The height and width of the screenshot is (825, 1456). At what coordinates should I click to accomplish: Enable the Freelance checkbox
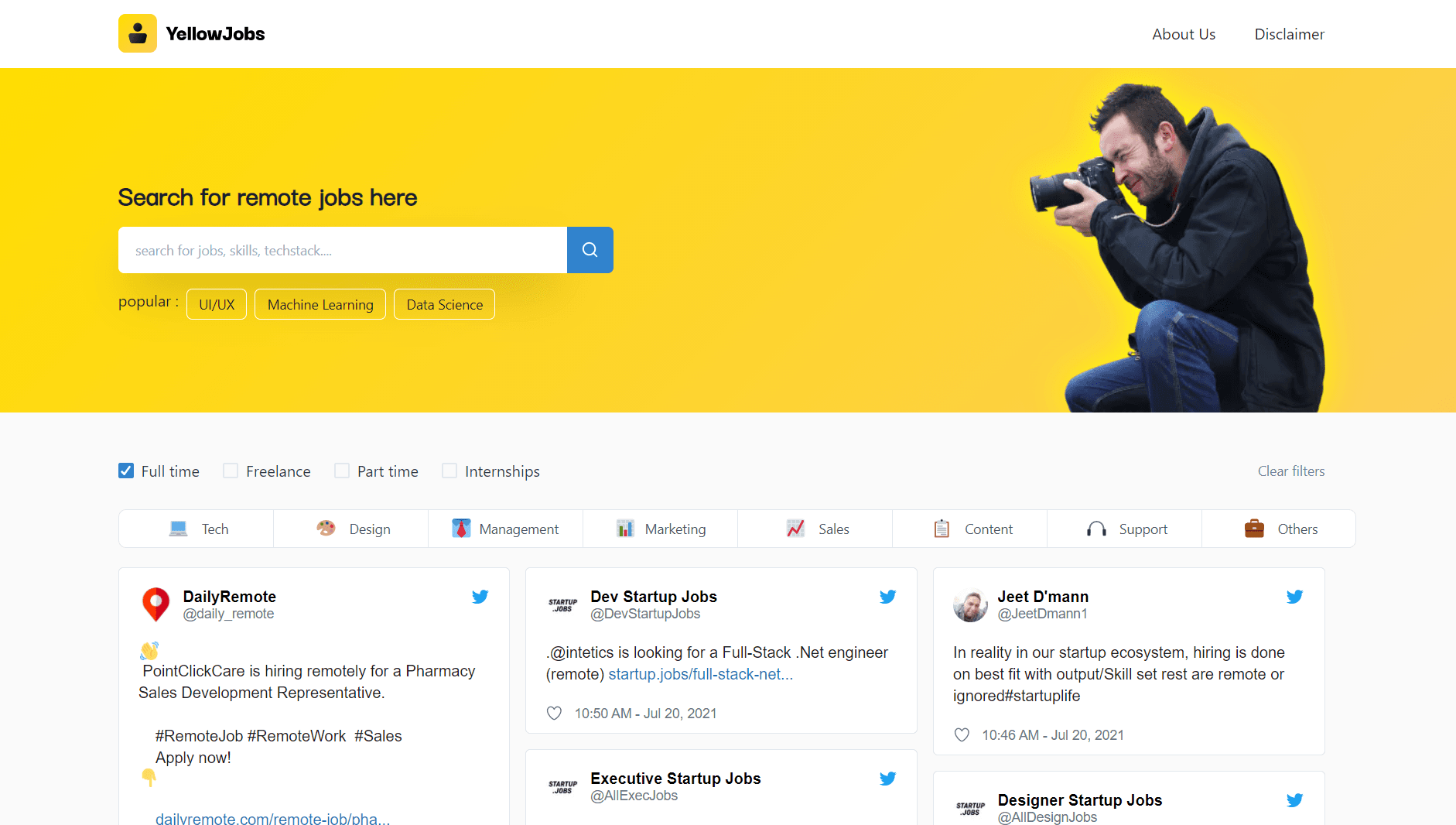click(231, 471)
